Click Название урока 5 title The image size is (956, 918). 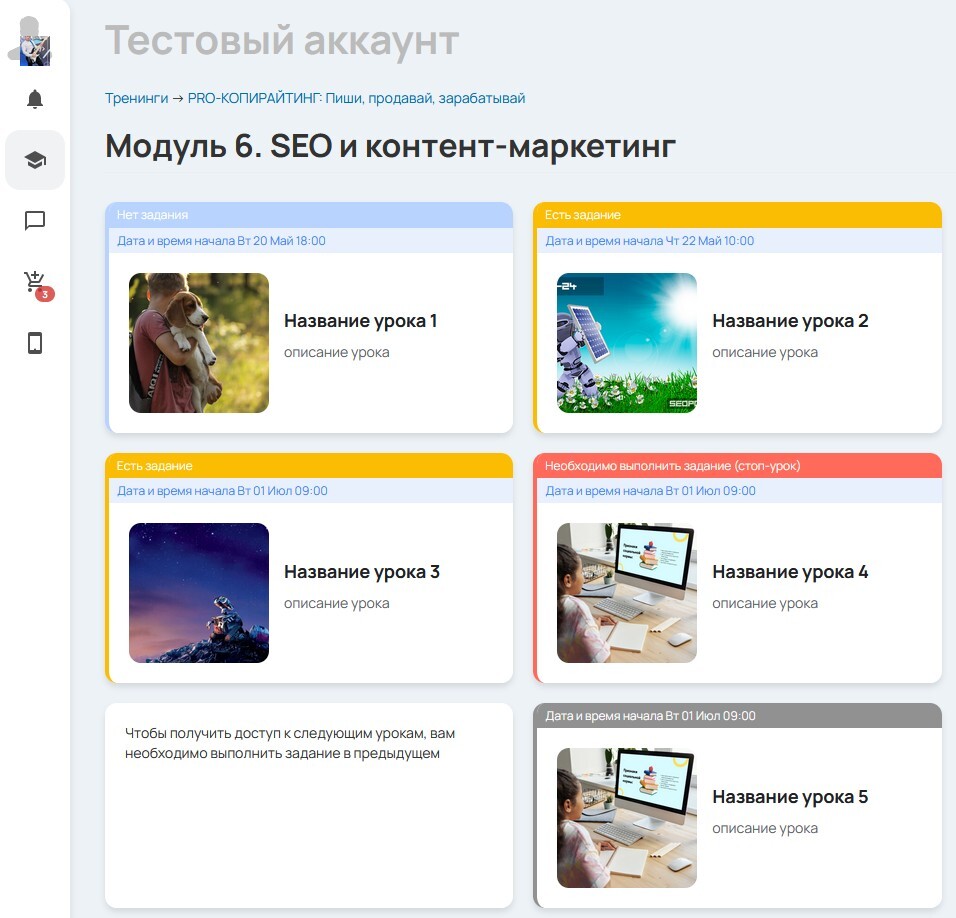790,797
